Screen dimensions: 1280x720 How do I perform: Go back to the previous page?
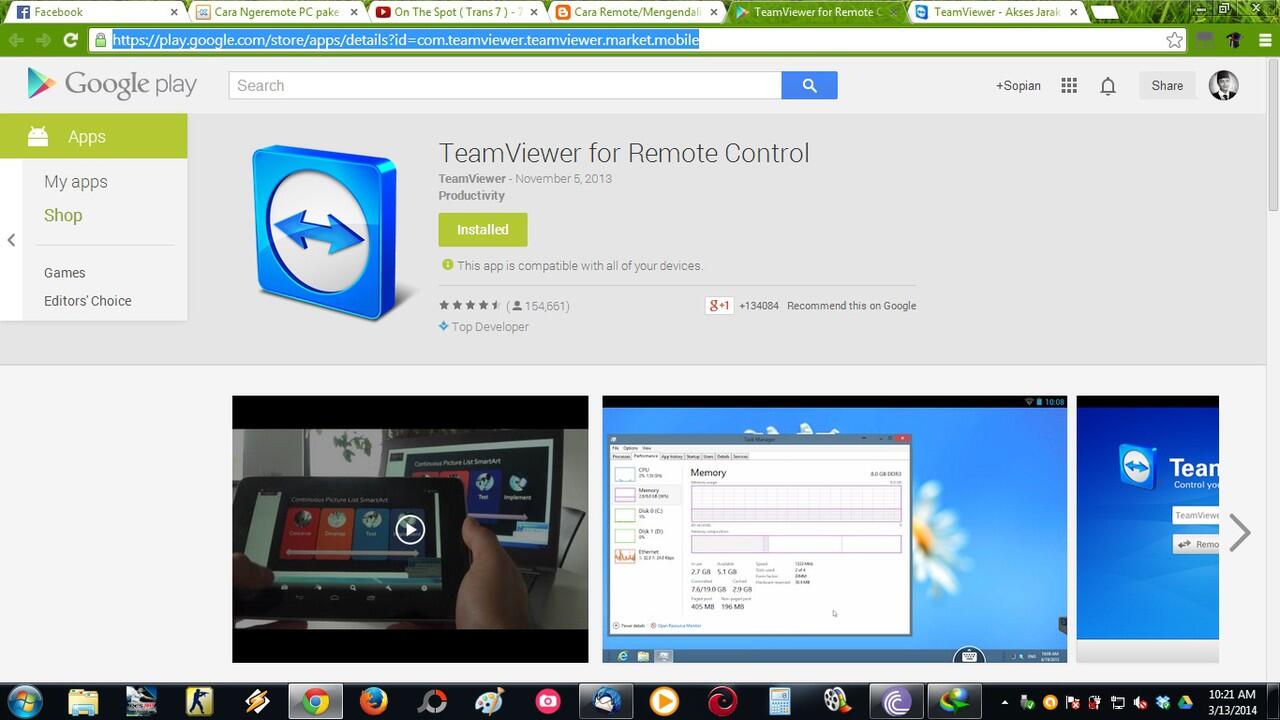coord(15,40)
